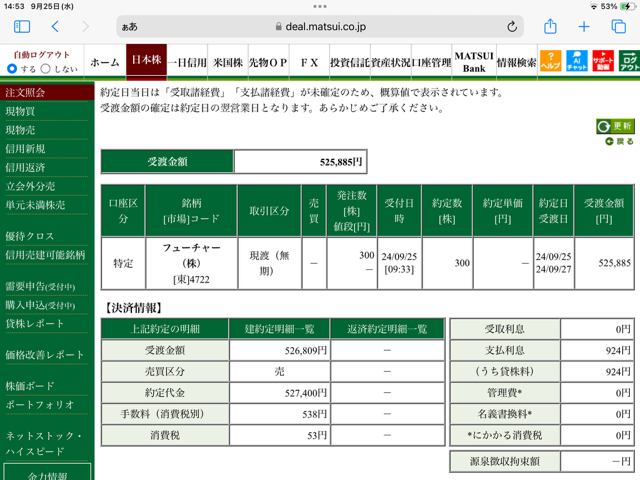Image resolution: width=640 pixels, height=480 pixels.
Task: Open the ホーム menu tab
Action: pyautogui.click(x=105, y=62)
